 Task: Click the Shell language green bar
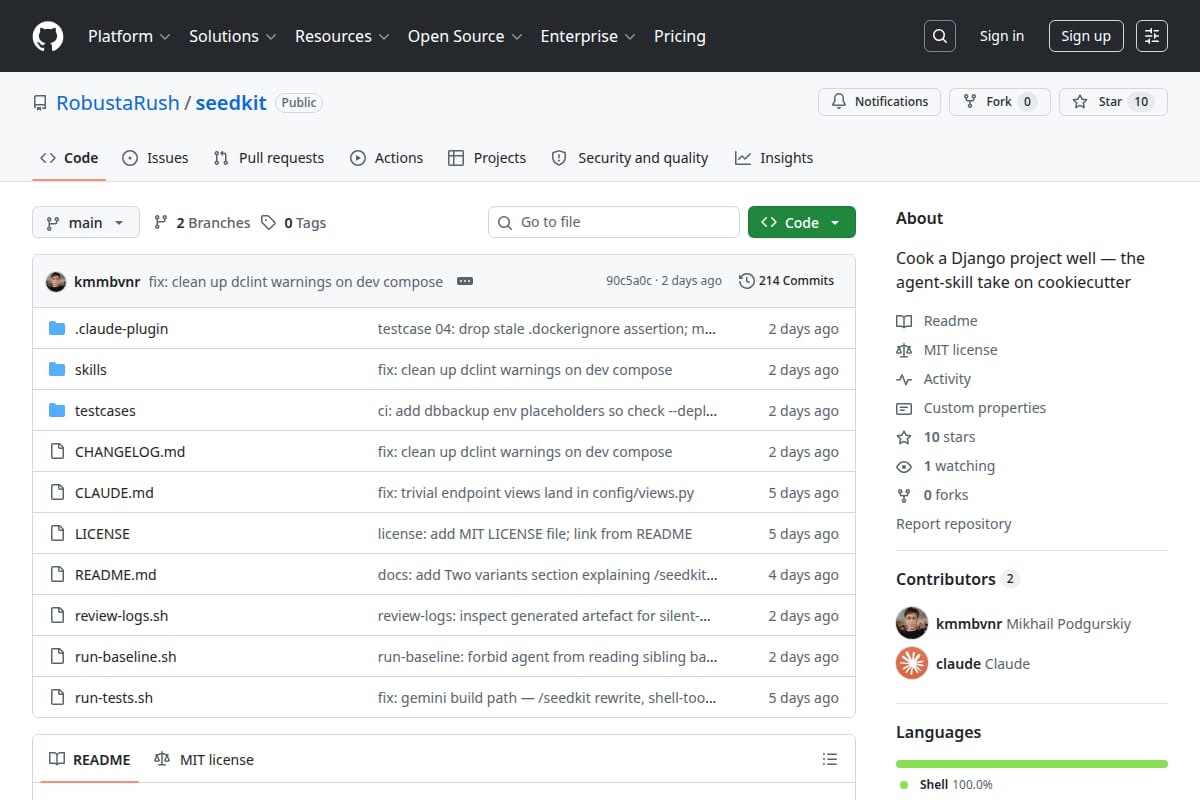coord(1032,764)
